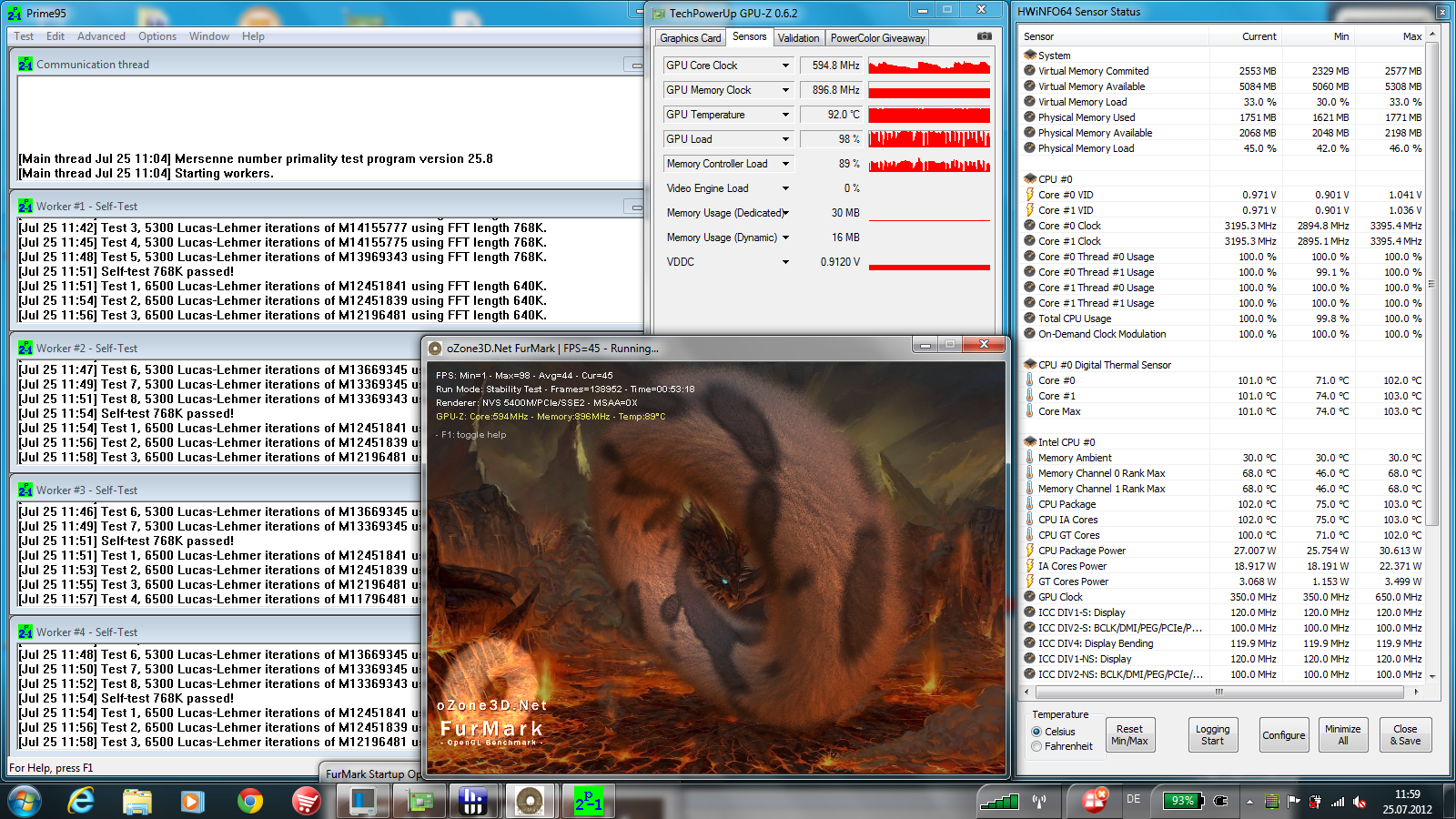
Task: Click the 93% battery indicator
Action: coord(1182,801)
